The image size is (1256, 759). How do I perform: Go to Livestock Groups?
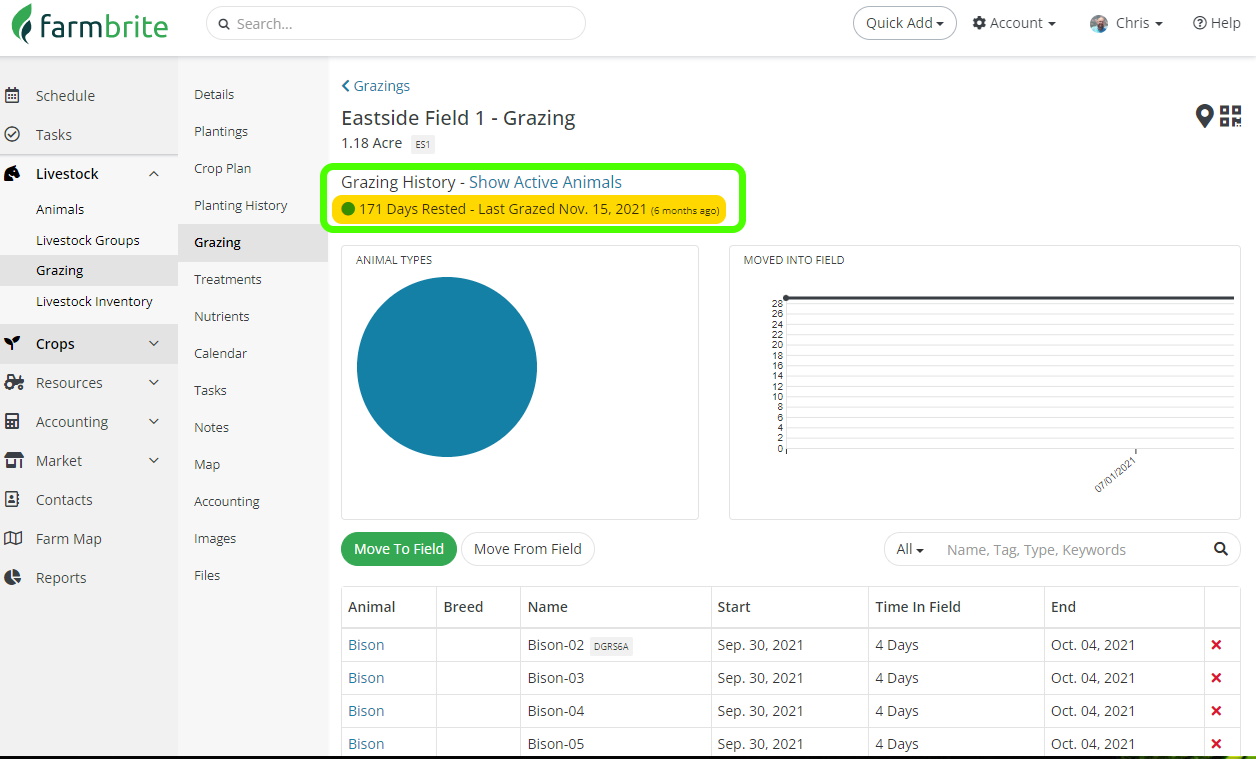(88, 240)
